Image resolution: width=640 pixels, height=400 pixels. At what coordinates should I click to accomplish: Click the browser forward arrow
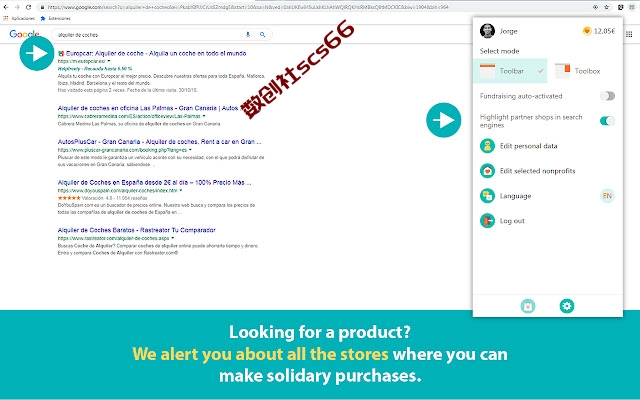(17, 7)
